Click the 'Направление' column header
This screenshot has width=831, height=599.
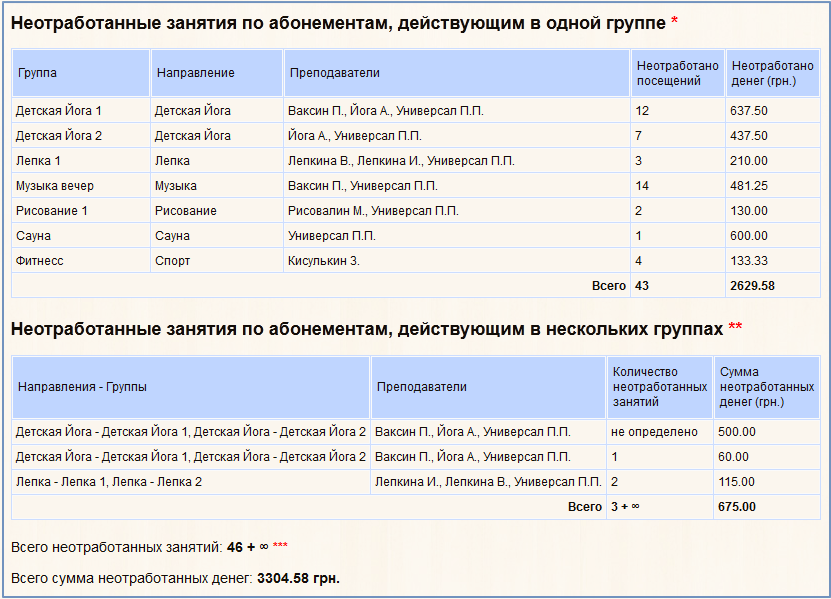pyautogui.click(x=194, y=73)
